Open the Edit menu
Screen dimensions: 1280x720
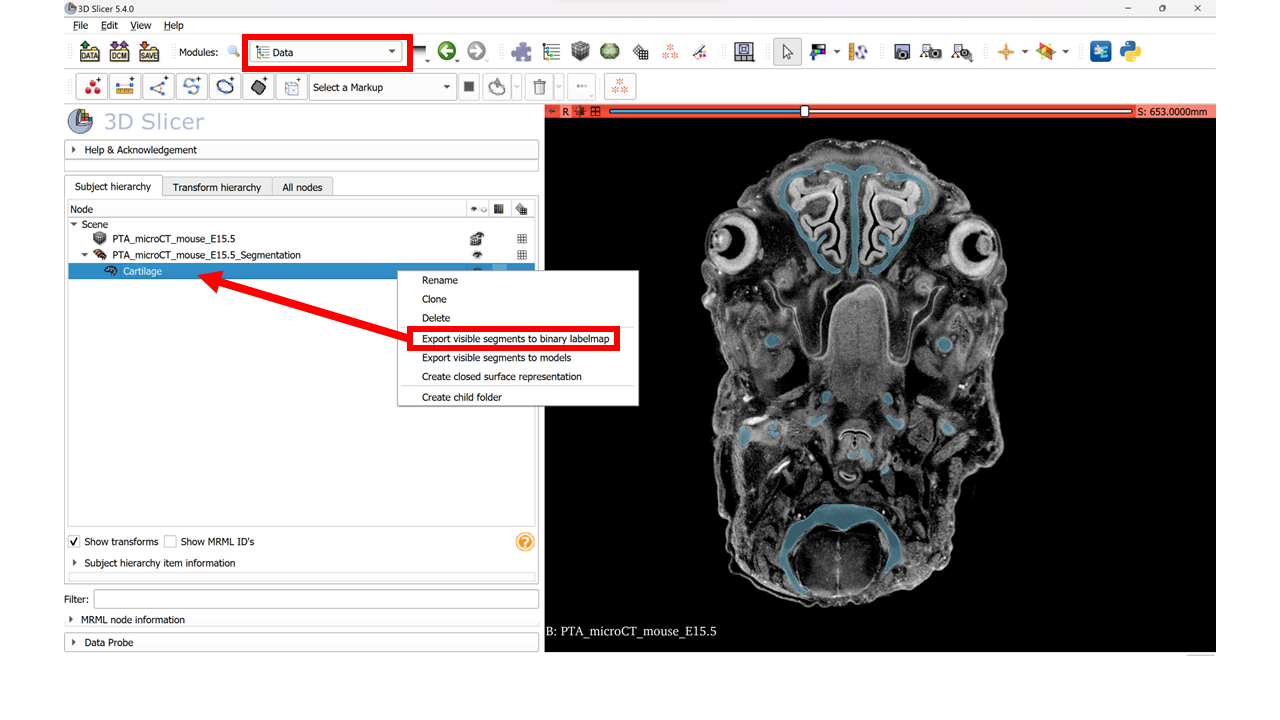(x=109, y=25)
